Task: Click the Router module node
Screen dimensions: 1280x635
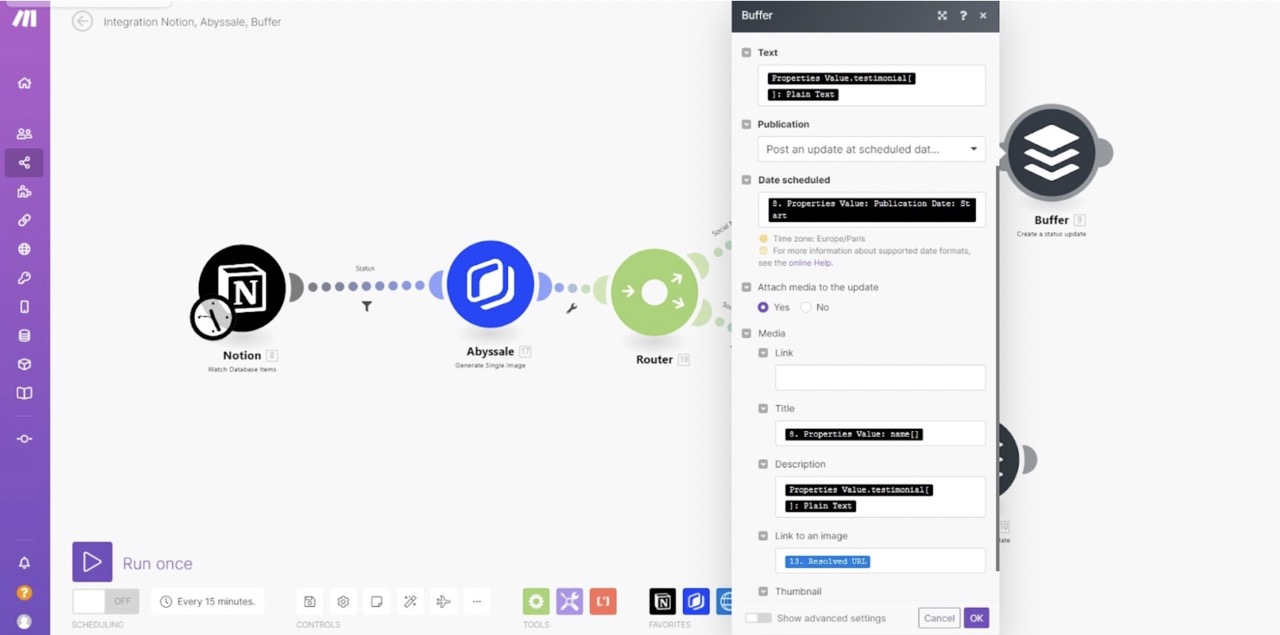Action: point(654,293)
